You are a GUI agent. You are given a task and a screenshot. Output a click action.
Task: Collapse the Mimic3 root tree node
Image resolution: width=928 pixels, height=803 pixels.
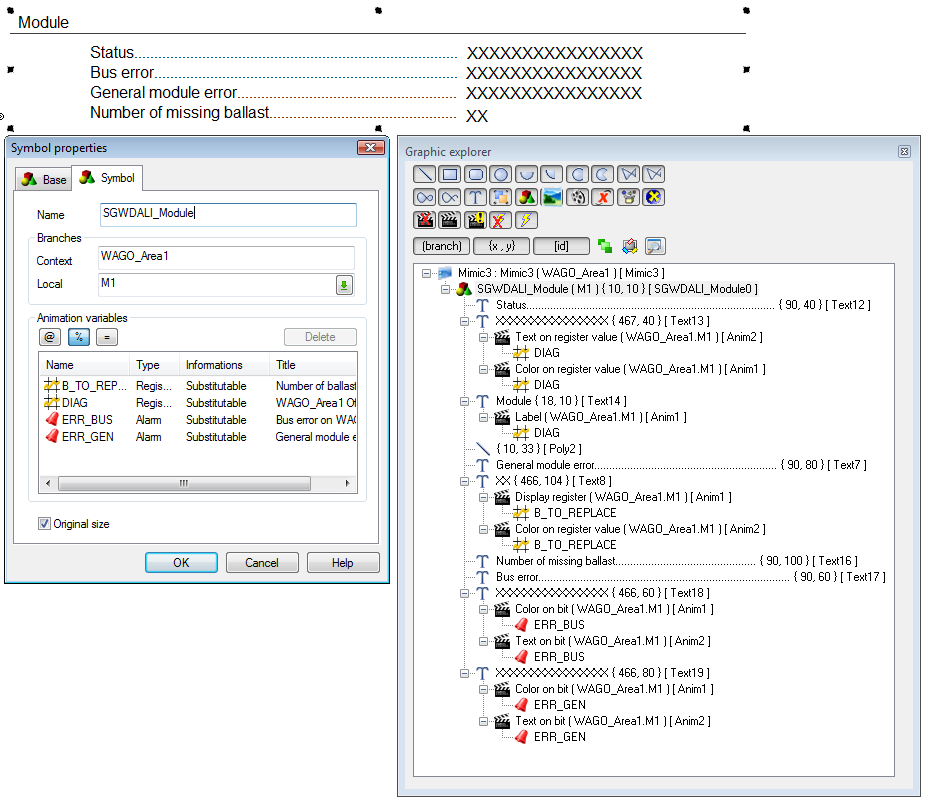click(x=427, y=273)
